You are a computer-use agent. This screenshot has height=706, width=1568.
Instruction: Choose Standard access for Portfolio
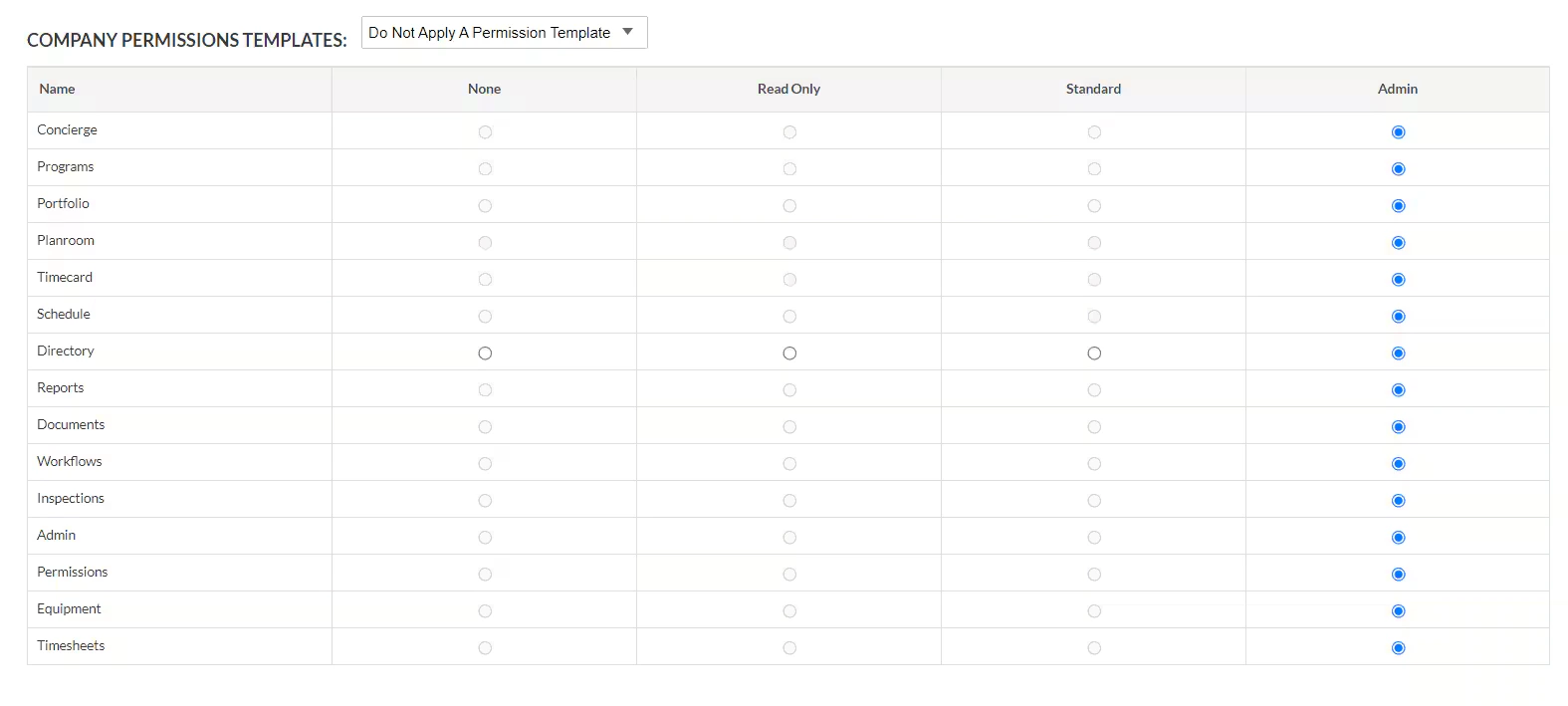coord(1094,205)
